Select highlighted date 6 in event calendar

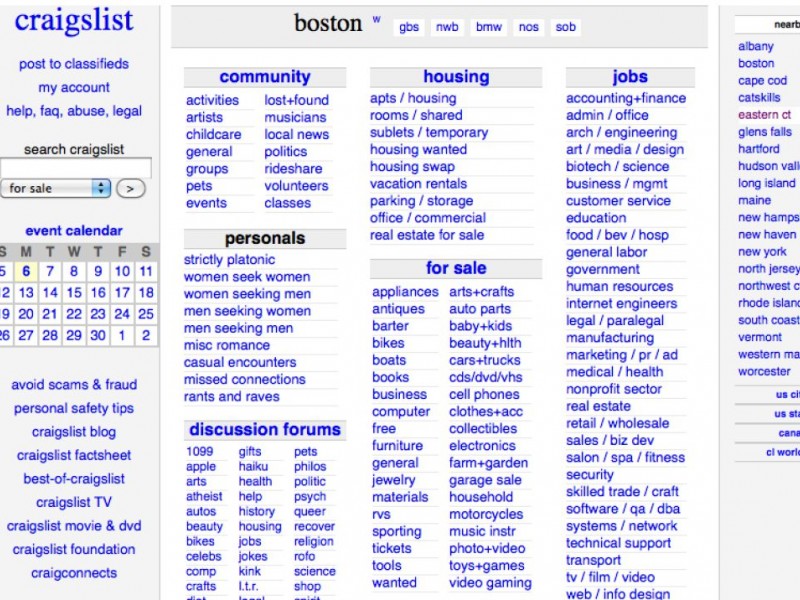[x=26, y=271]
